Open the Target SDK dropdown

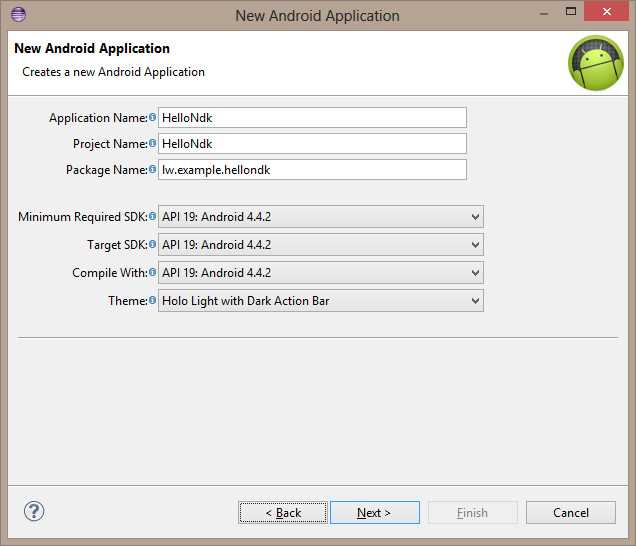click(x=321, y=245)
